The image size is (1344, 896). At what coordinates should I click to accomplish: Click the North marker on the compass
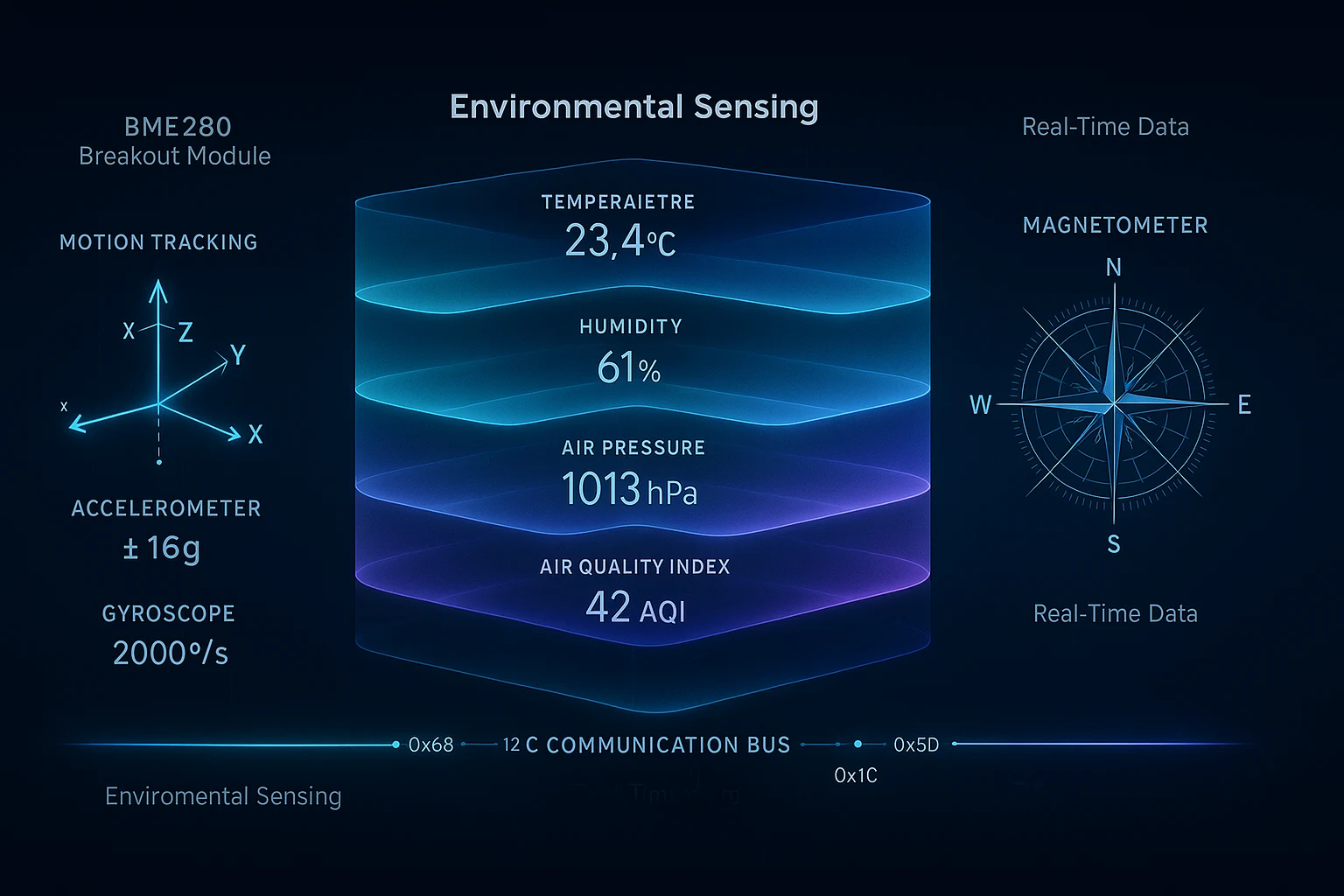[1114, 268]
